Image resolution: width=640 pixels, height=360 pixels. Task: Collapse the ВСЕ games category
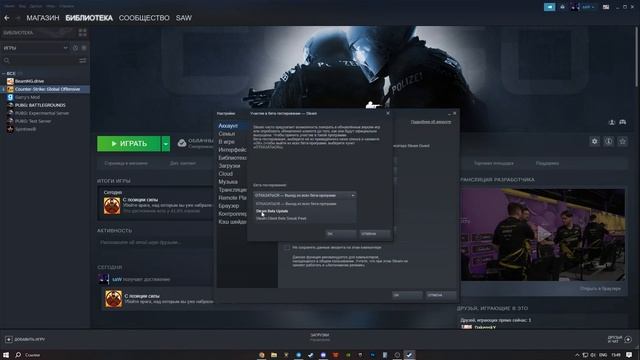[x=4, y=73]
